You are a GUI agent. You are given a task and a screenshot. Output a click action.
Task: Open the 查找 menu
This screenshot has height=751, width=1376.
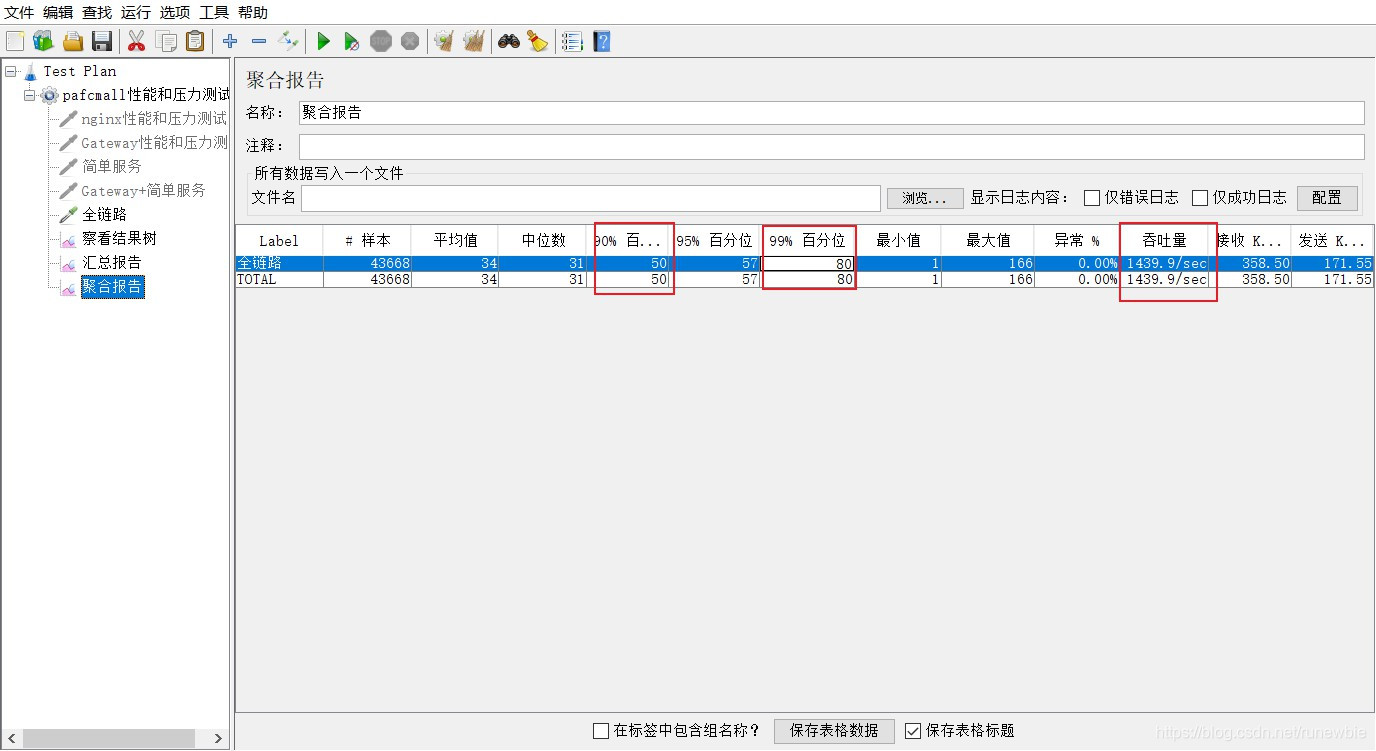coord(97,12)
